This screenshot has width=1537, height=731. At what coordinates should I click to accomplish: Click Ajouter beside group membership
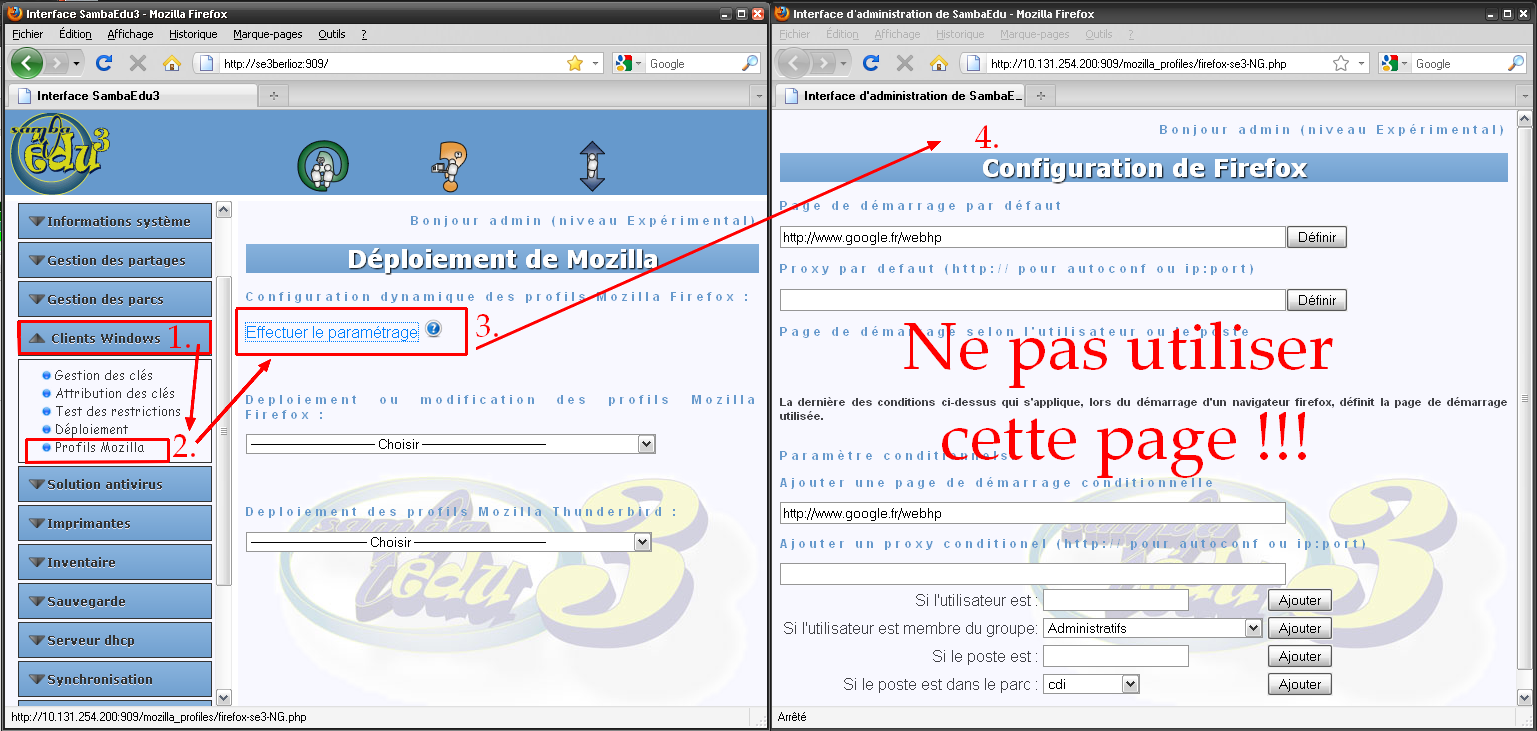click(1300, 628)
